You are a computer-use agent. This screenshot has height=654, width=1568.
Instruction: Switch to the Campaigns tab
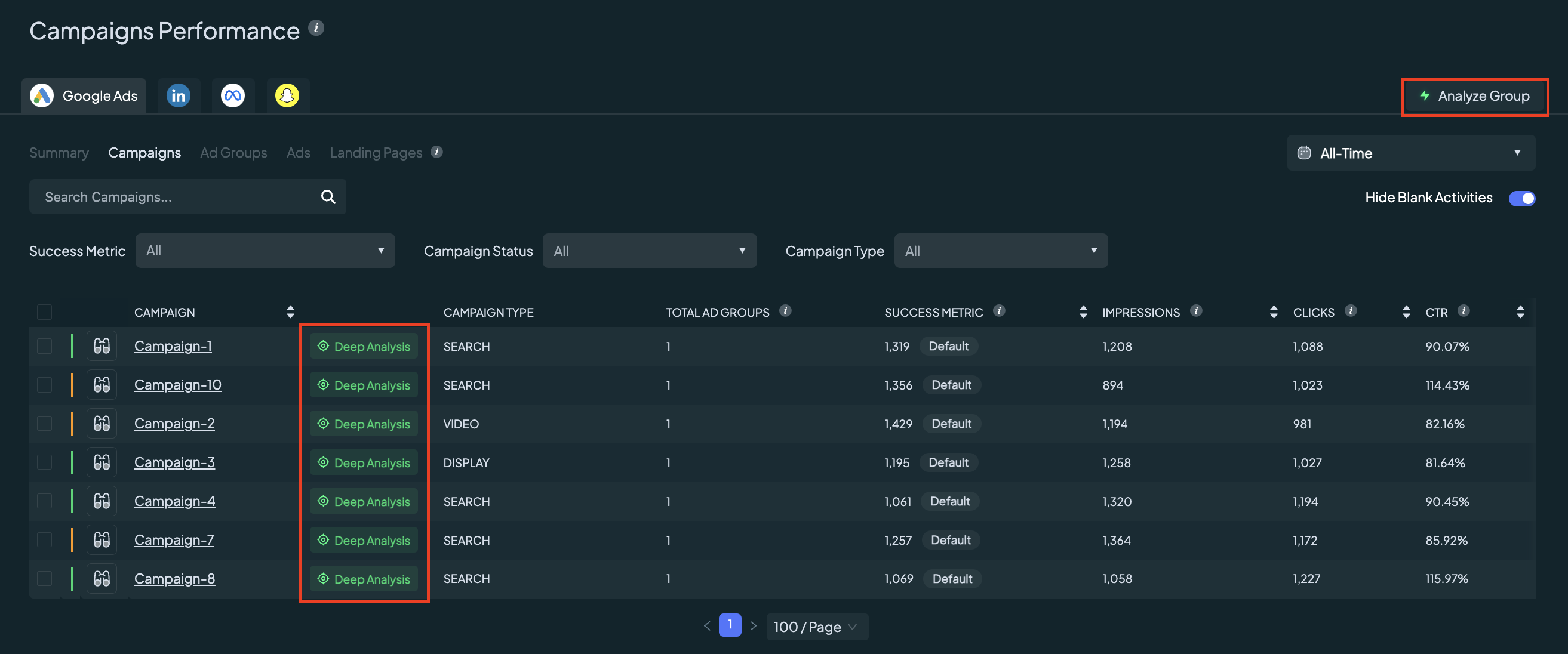[x=144, y=153]
